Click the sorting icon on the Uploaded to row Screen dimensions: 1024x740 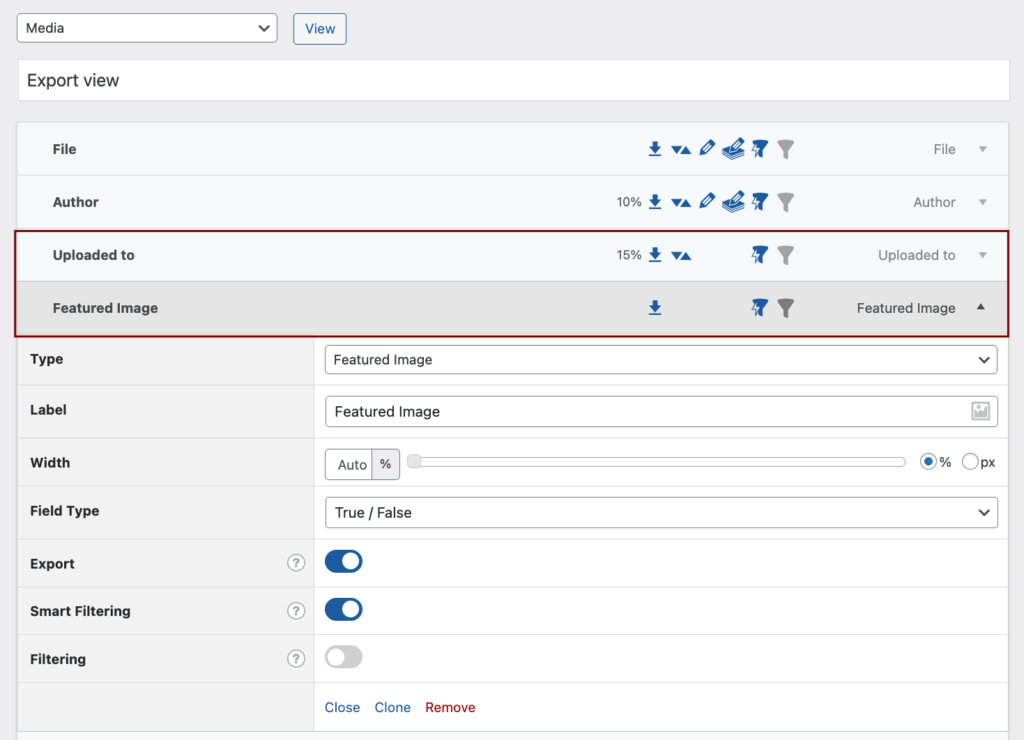click(x=681, y=255)
